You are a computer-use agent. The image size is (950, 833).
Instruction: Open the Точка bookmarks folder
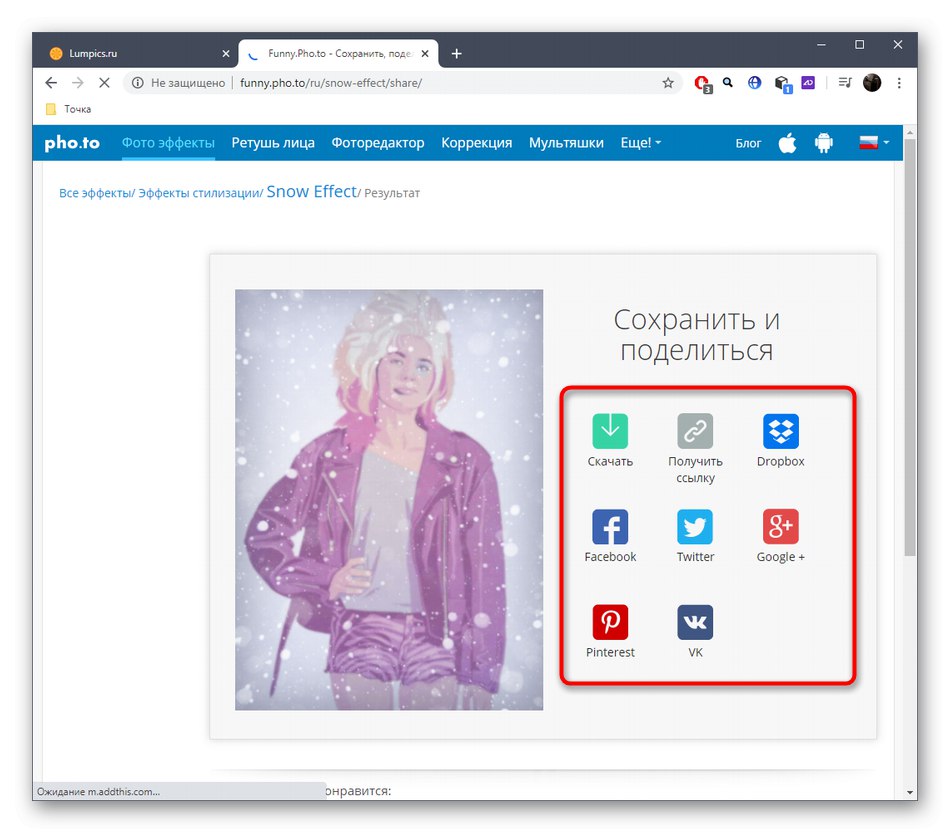tap(68, 109)
